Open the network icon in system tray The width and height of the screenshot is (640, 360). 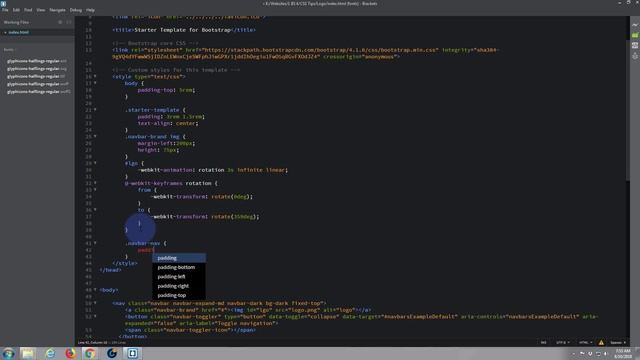598,354
